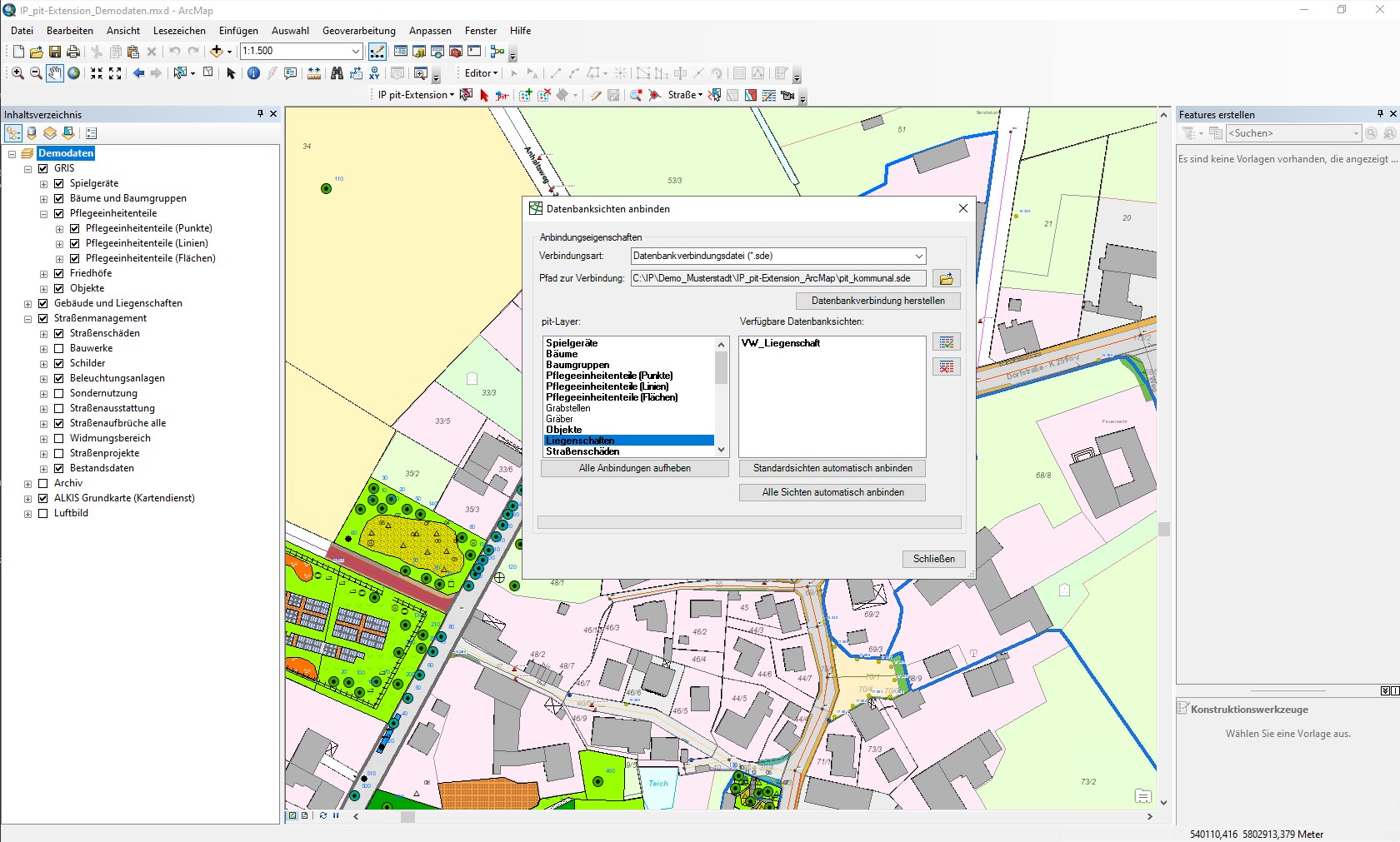Select the Pan tool
The width and height of the screenshot is (1400, 842).
tap(55, 73)
